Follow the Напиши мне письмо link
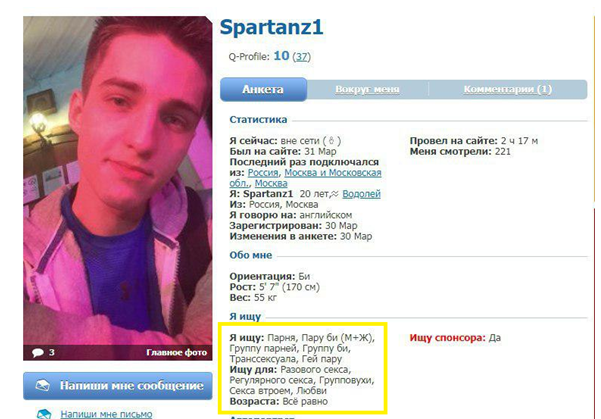The width and height of the screenshot is (601, 419). tap(106, 414)
